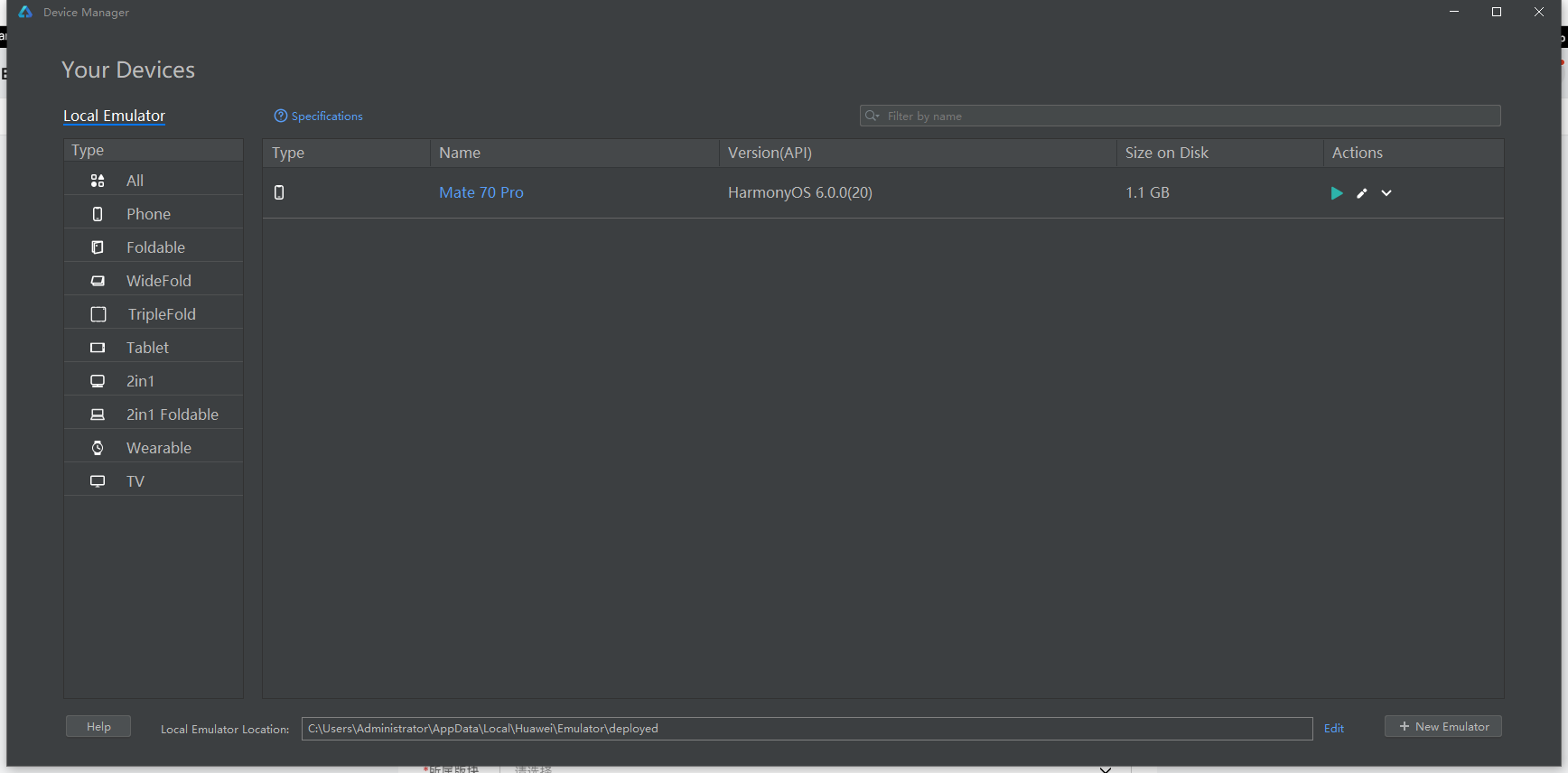
Task: Click the Size on Disk column header
Action: pos(1220,153)
